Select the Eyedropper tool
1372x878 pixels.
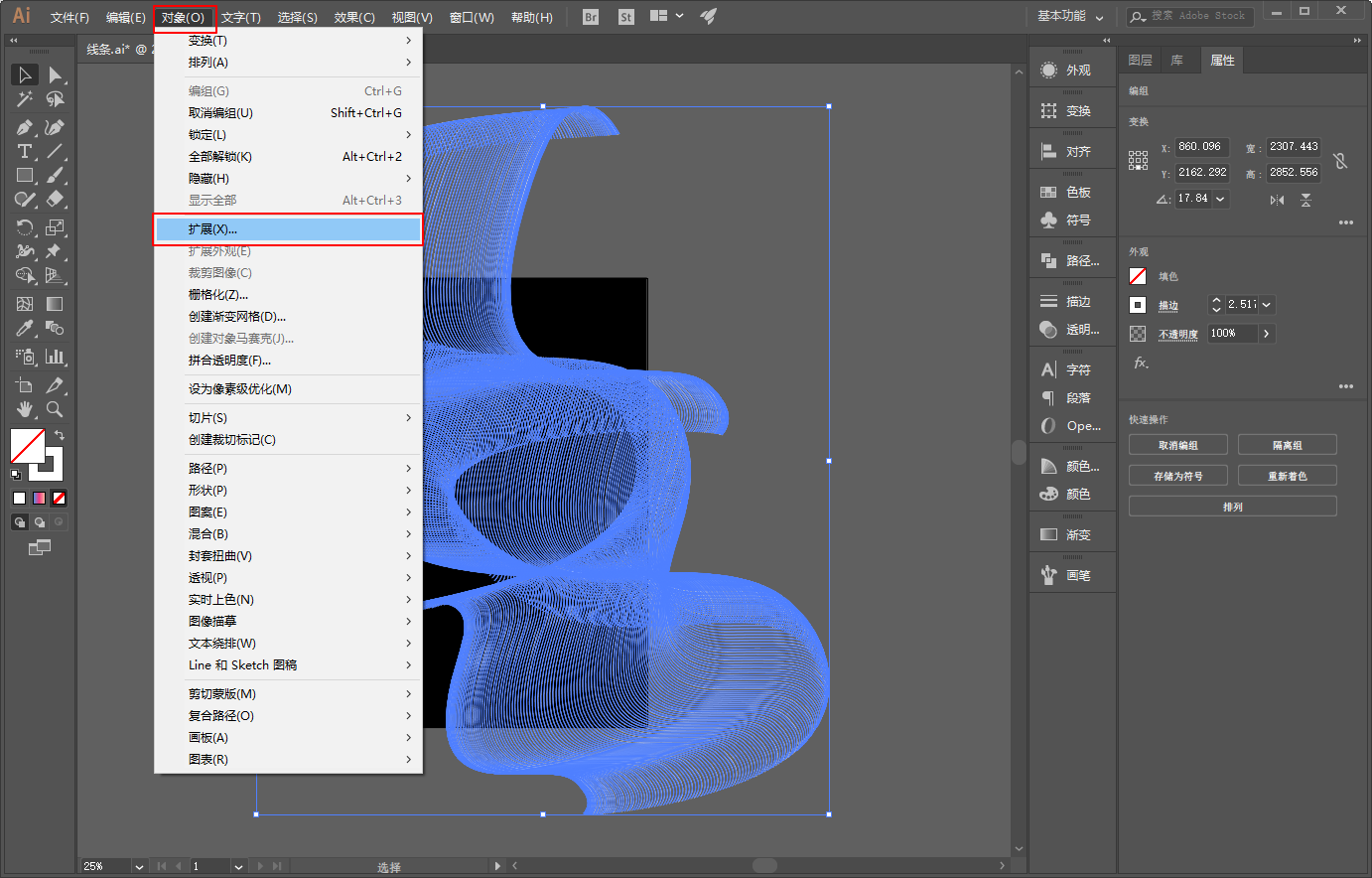click(x=25, y=328)
